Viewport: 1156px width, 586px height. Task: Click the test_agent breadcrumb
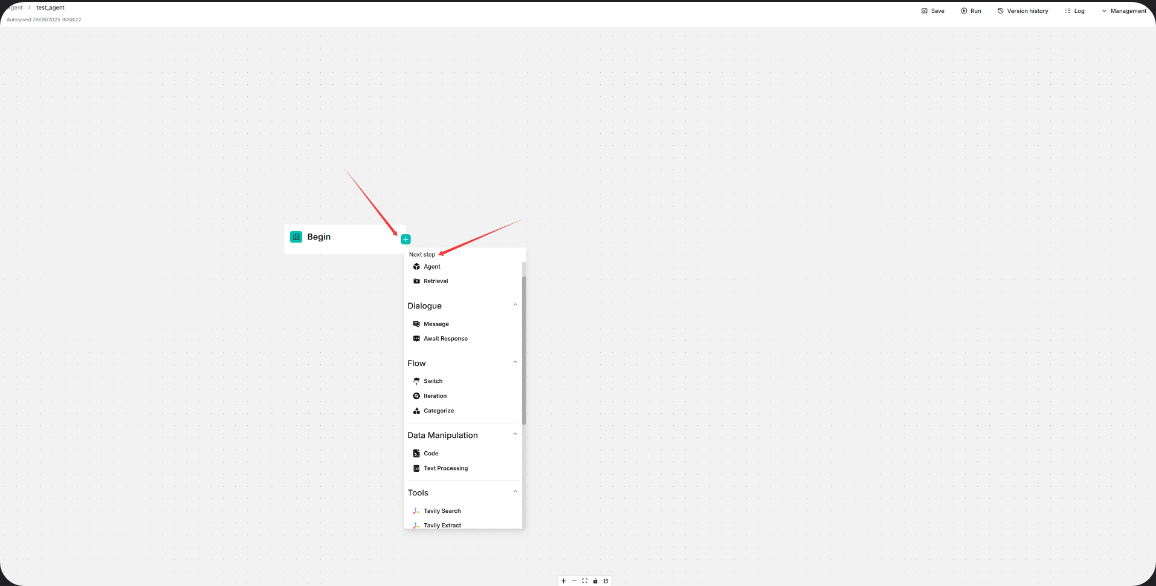[x=50, y=7]
